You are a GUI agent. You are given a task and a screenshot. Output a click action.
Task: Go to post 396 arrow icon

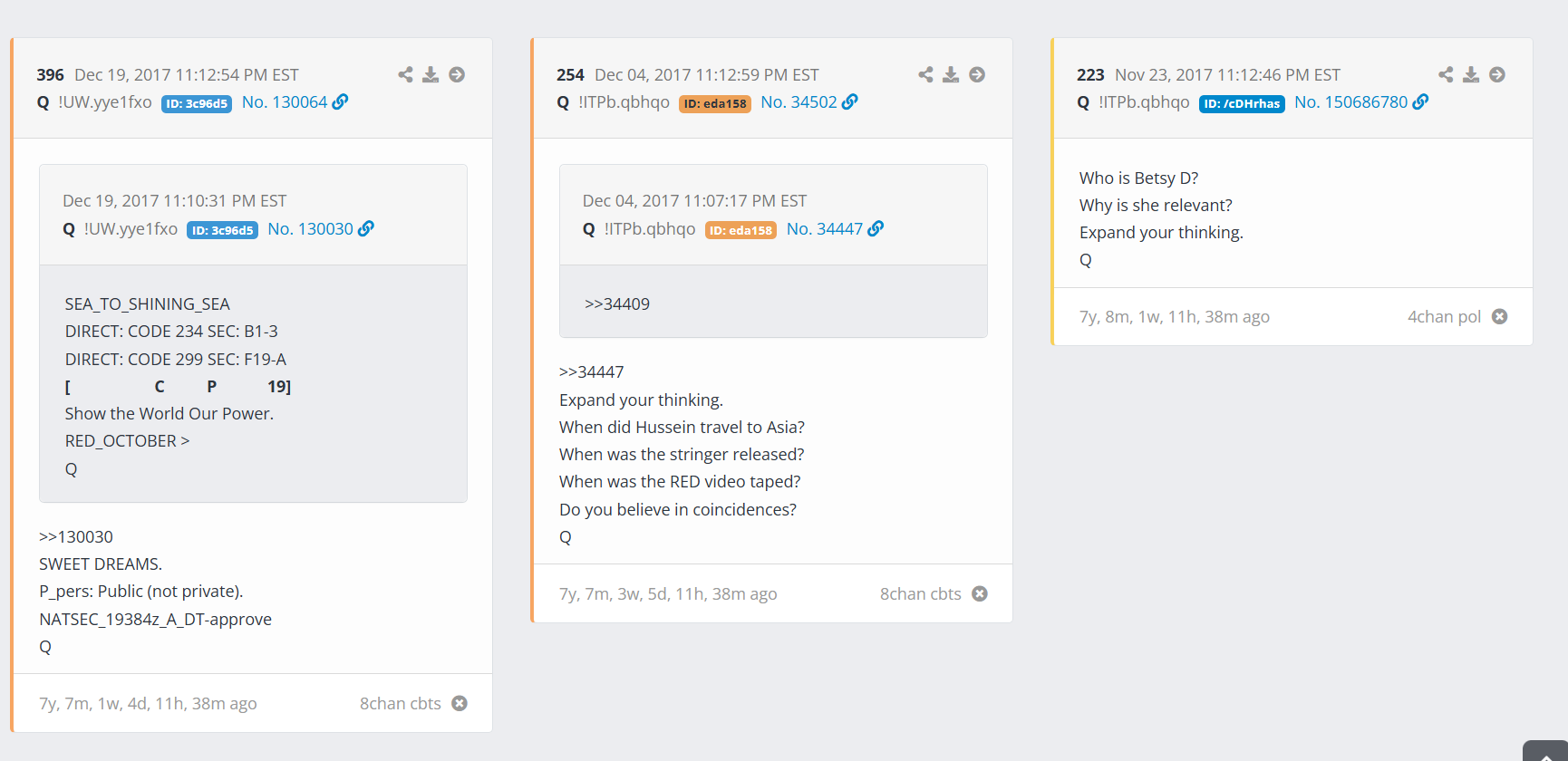point(457,74)
